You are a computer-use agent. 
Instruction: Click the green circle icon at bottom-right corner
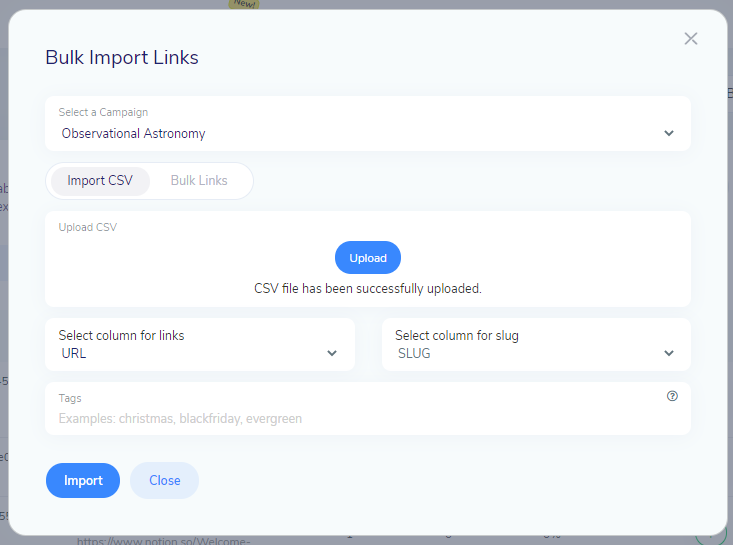[711, 534]
